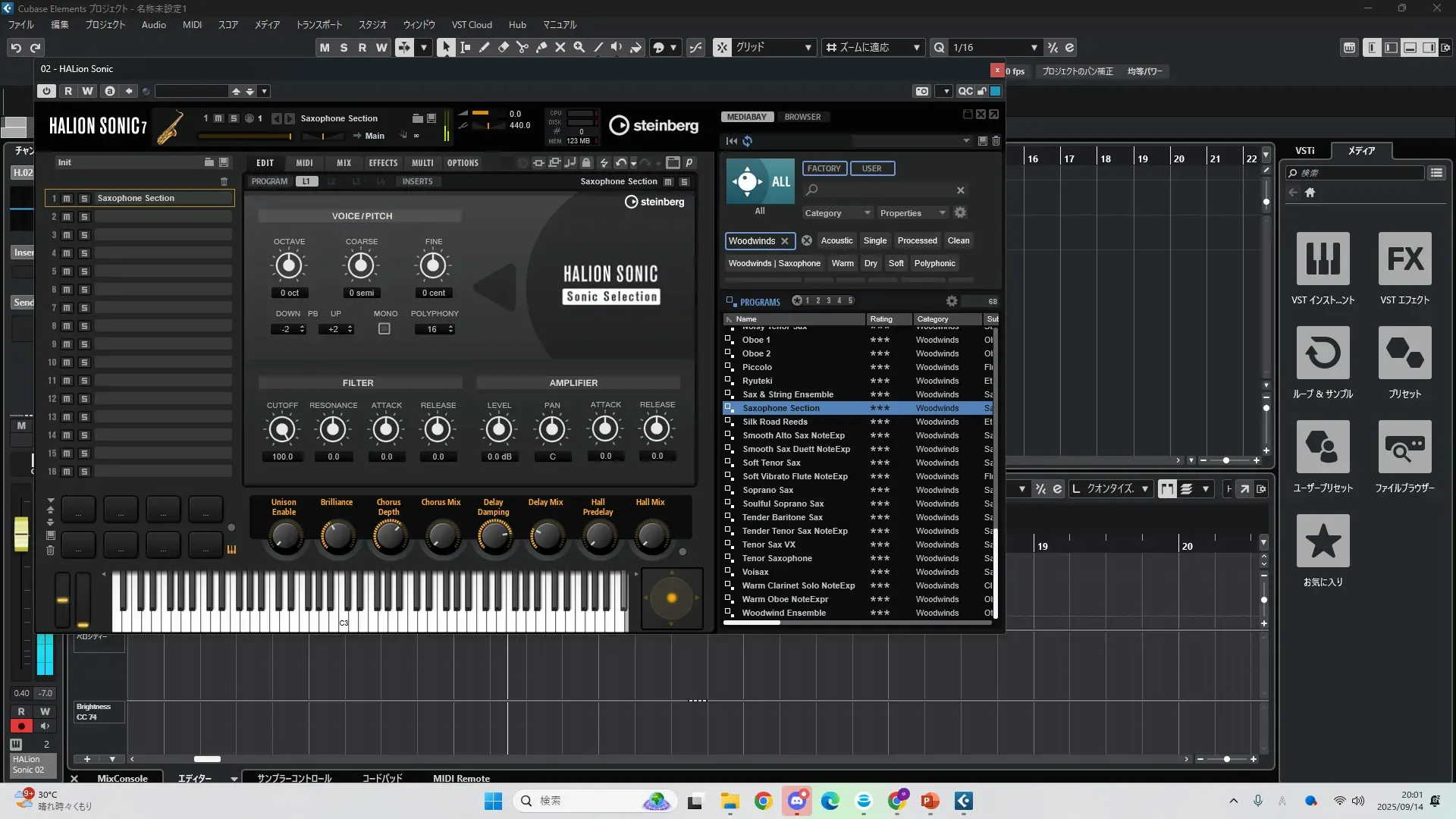This screenshot has width=1456, height=819.
Task: Open Loops & Samples media tile
Action: click(1323, 353)
